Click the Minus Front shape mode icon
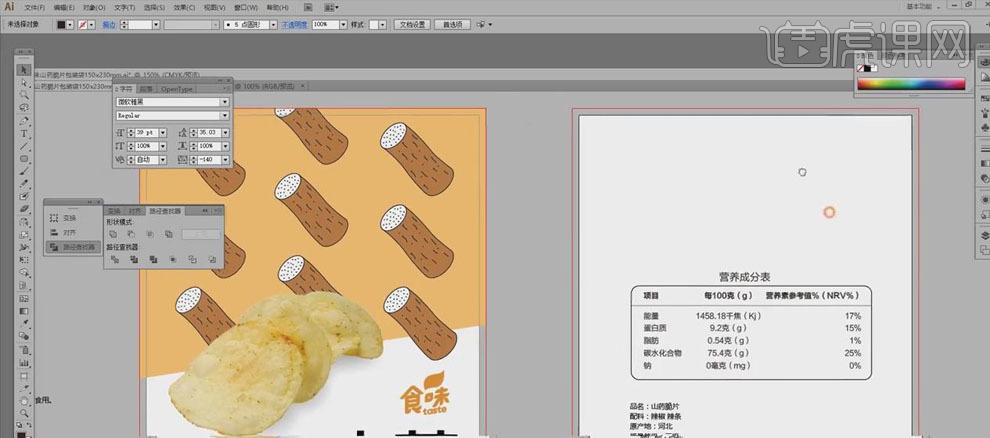This screenshot has height=438, width=990. (132, 234)
